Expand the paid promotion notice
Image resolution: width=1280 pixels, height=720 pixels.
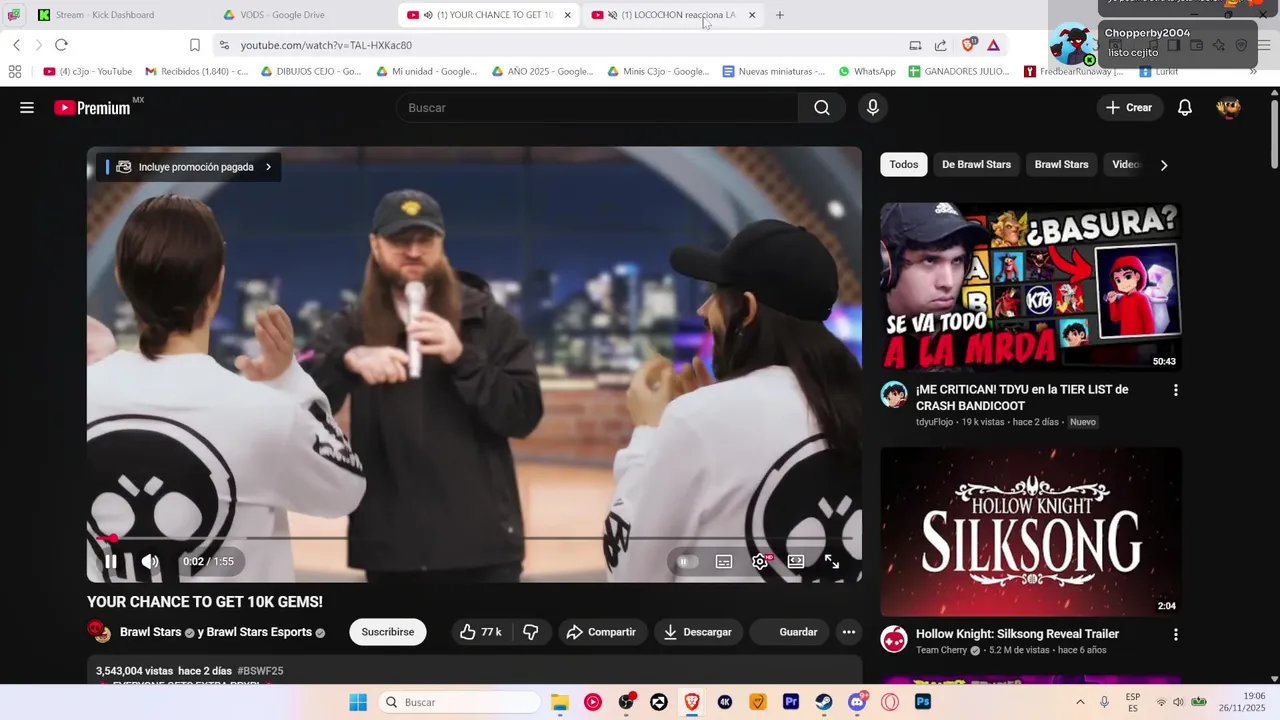(189, 167)
